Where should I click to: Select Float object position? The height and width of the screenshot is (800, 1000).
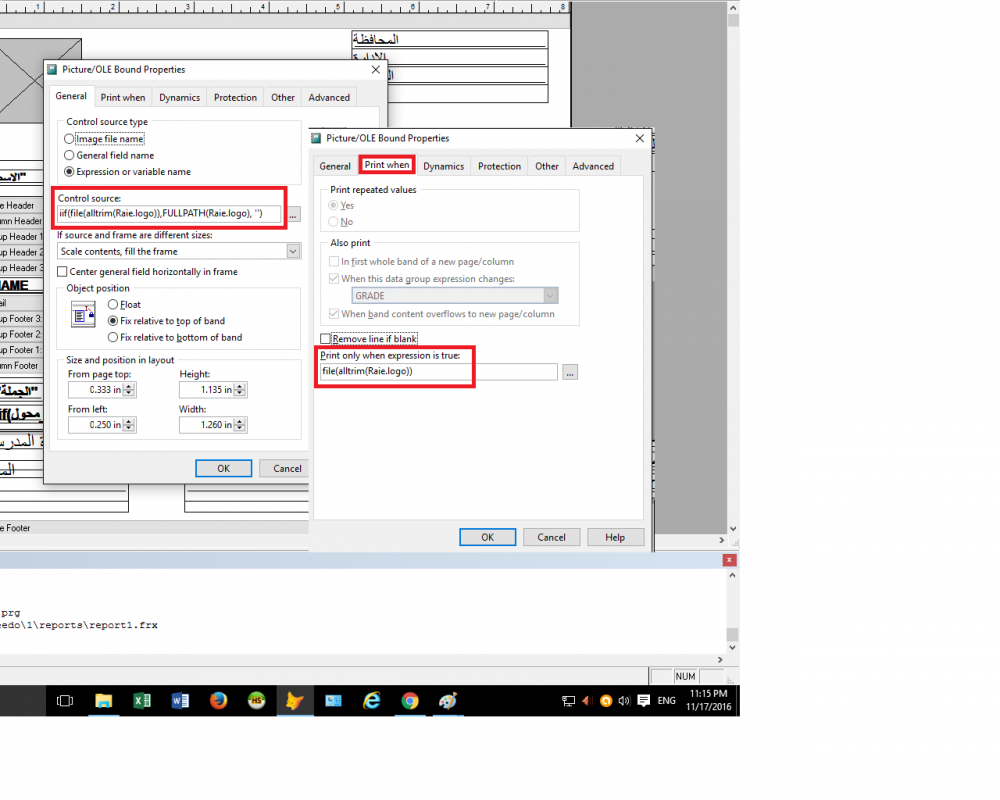pyautogui.click(x=113, y=305)
